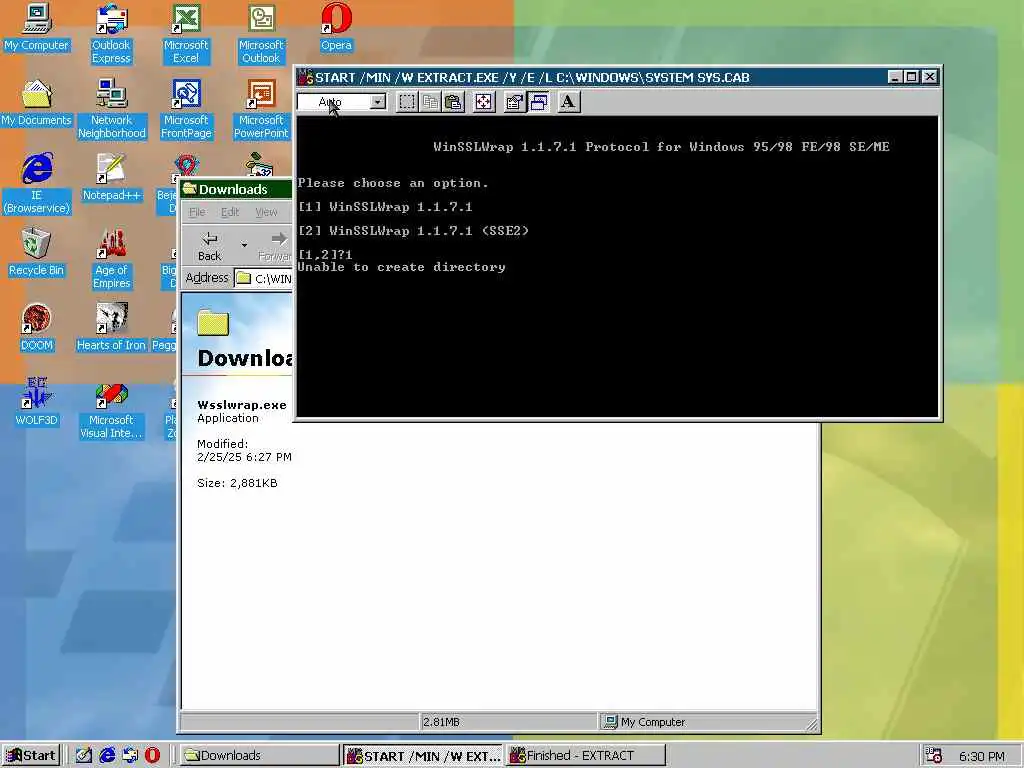Select Outlook Express desktop icon
This screenshot has width=1024, height=768.
point(111,34)
